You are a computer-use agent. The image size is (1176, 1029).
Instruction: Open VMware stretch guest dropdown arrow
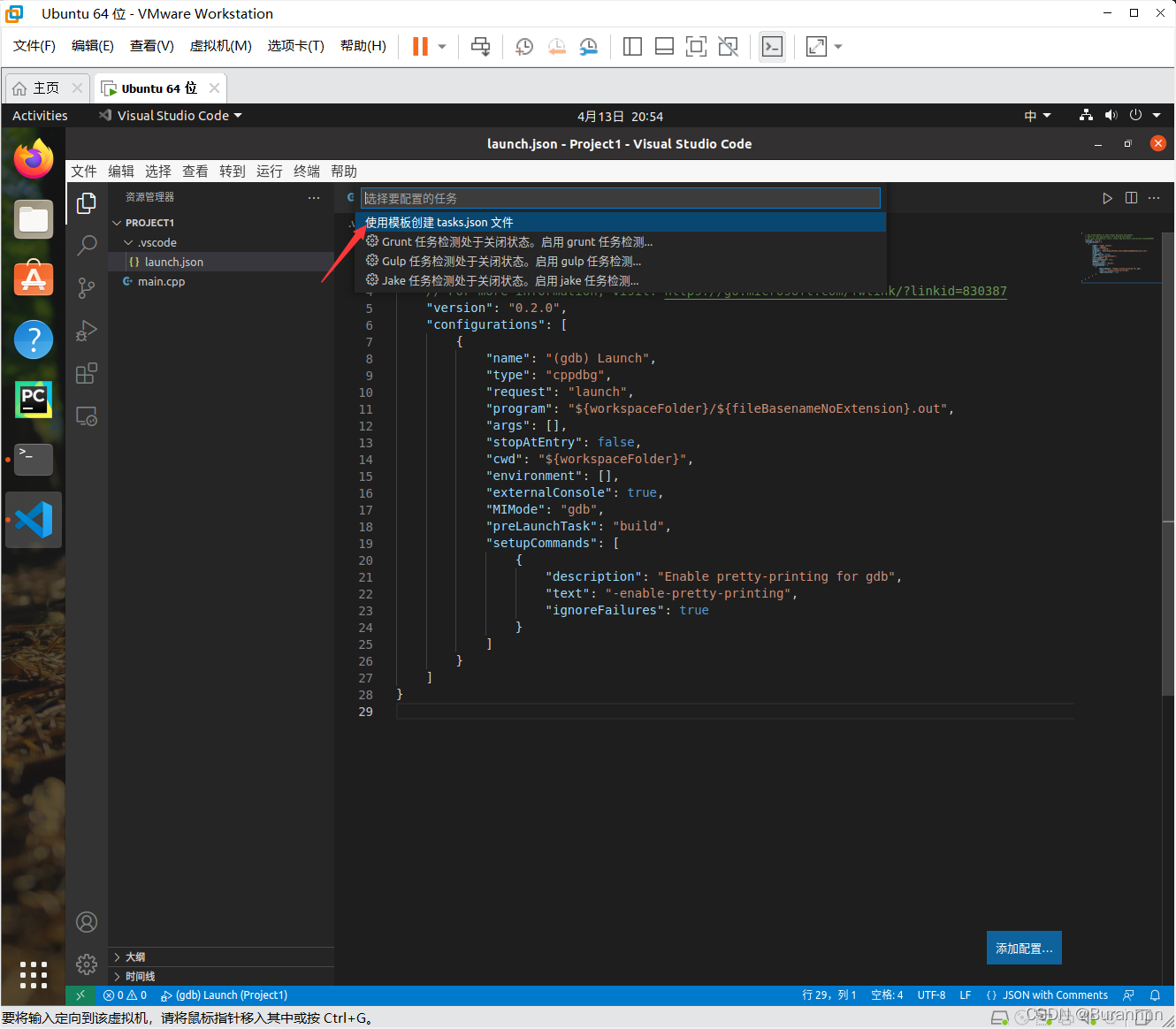coord(838,47)
